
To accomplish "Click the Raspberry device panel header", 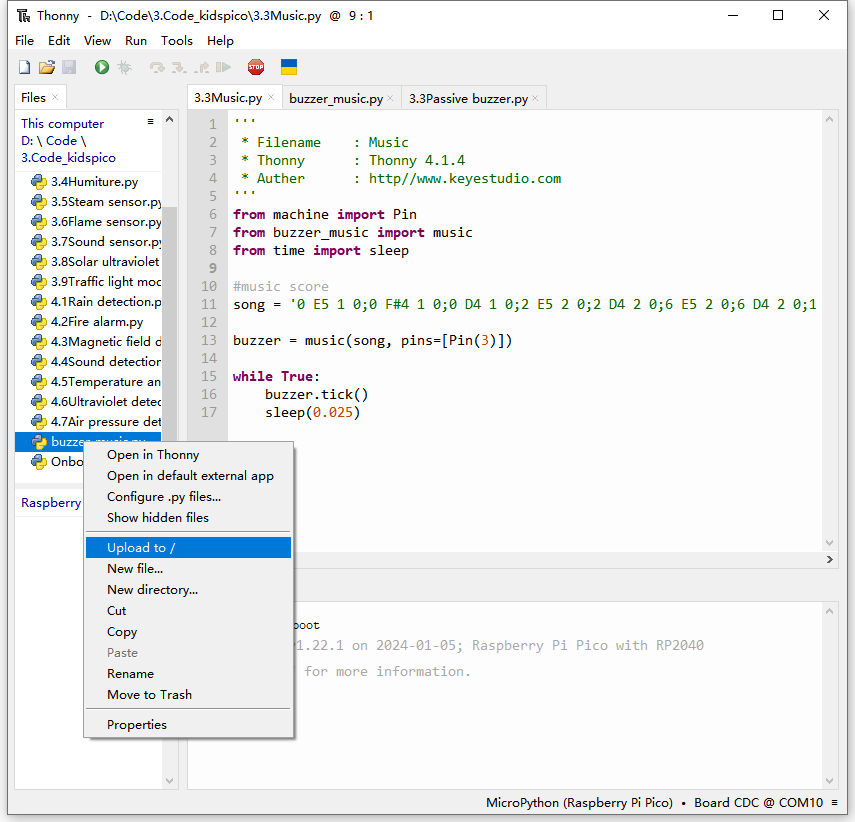I will [51, 503].
